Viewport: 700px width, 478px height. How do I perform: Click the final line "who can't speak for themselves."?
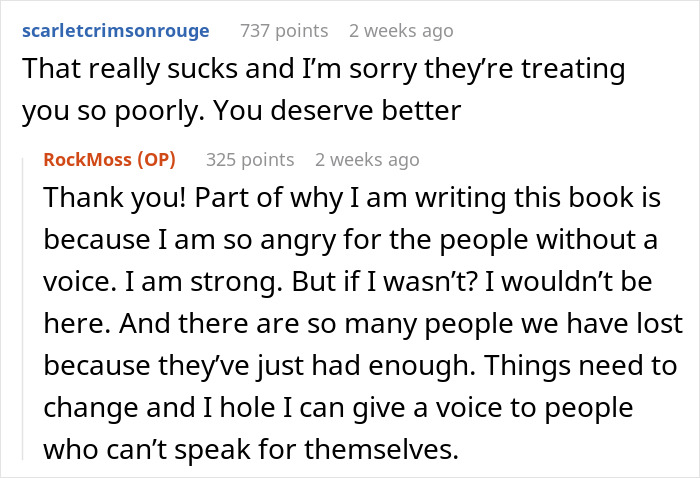point(251,449)
